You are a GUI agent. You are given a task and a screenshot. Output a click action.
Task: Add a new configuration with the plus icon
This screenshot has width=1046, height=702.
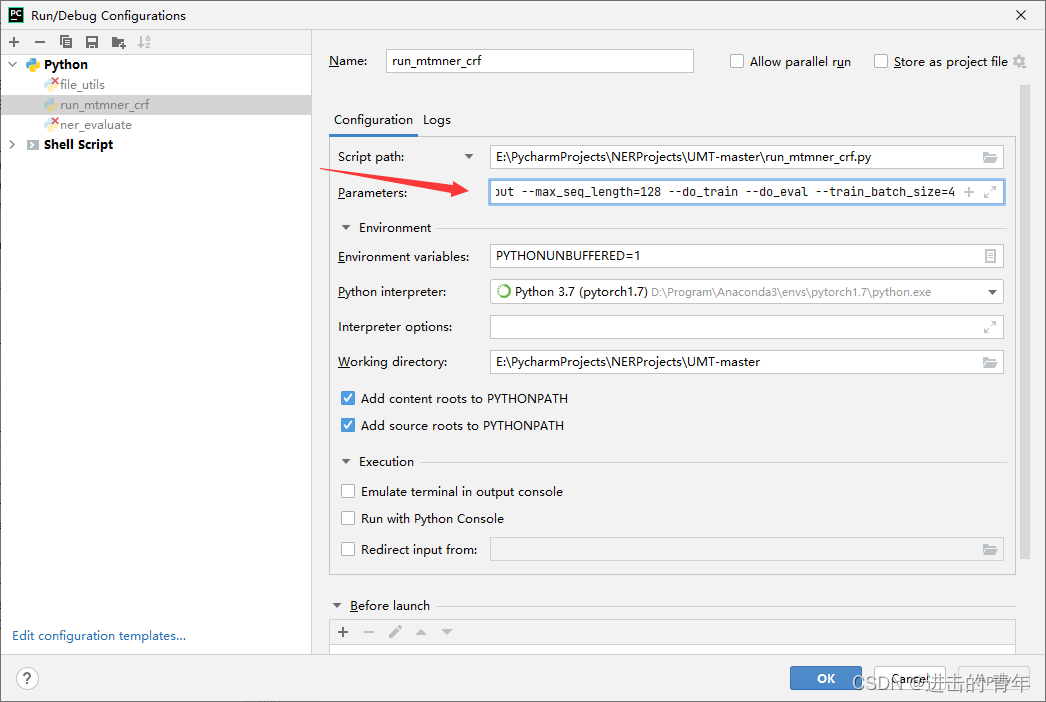[x=14, y=42]
